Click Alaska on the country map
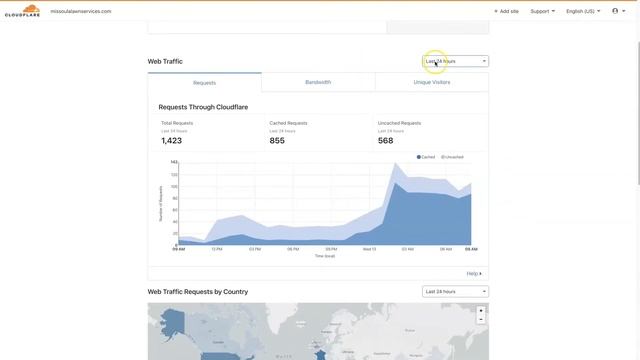The width and height of the screenshot is (640, 360). (173, 322)
